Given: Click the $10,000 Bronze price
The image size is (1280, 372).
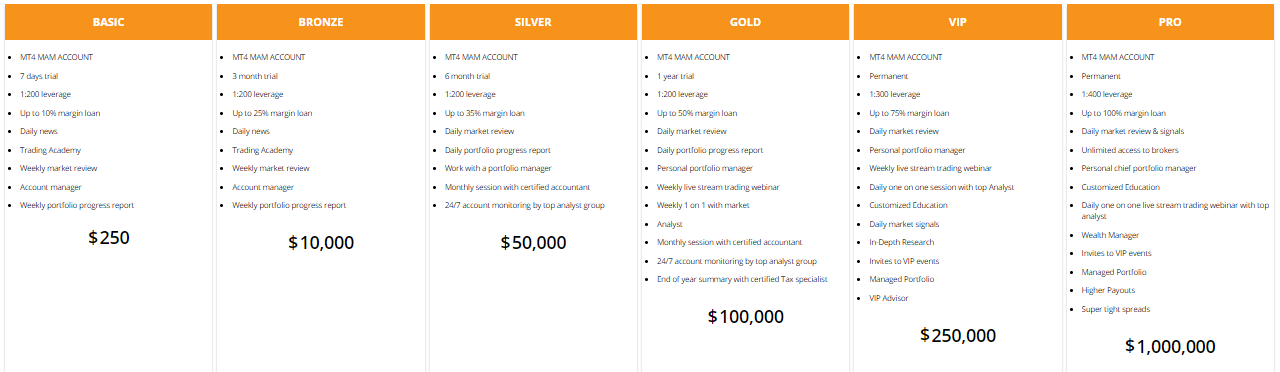Looking at the screenshot, I should coord(321,242).
